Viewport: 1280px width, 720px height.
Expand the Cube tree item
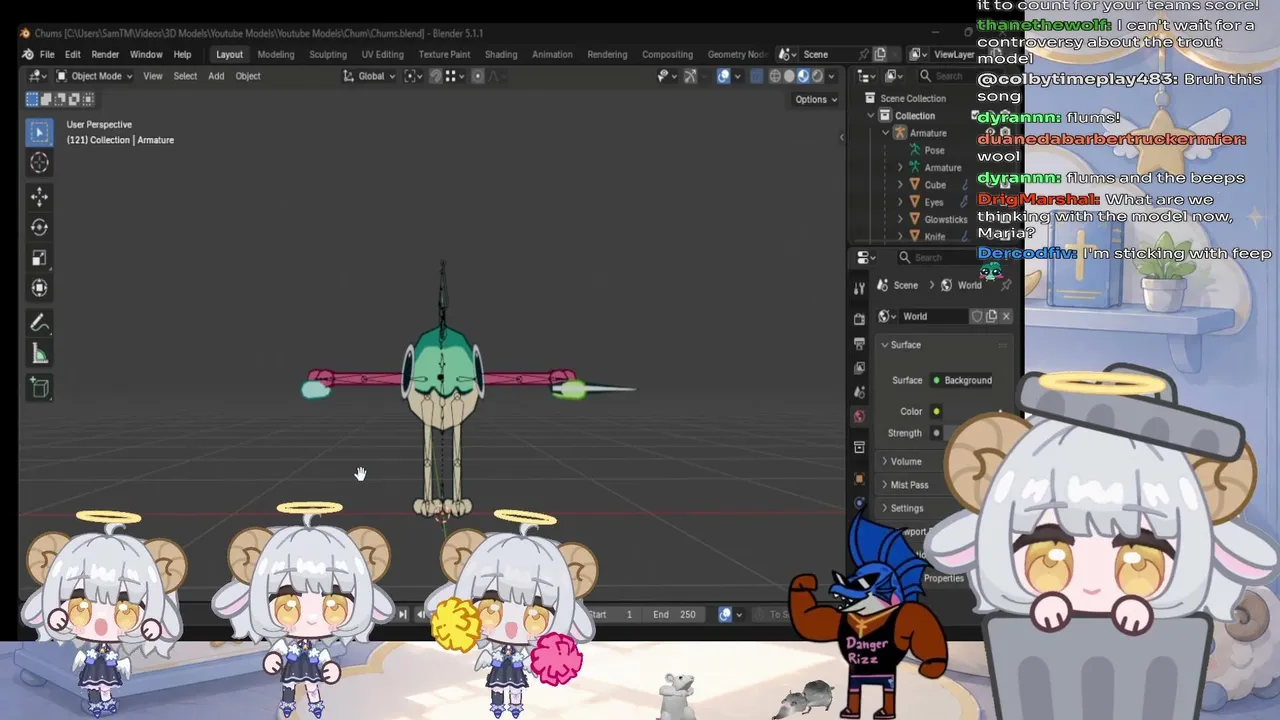900,185
